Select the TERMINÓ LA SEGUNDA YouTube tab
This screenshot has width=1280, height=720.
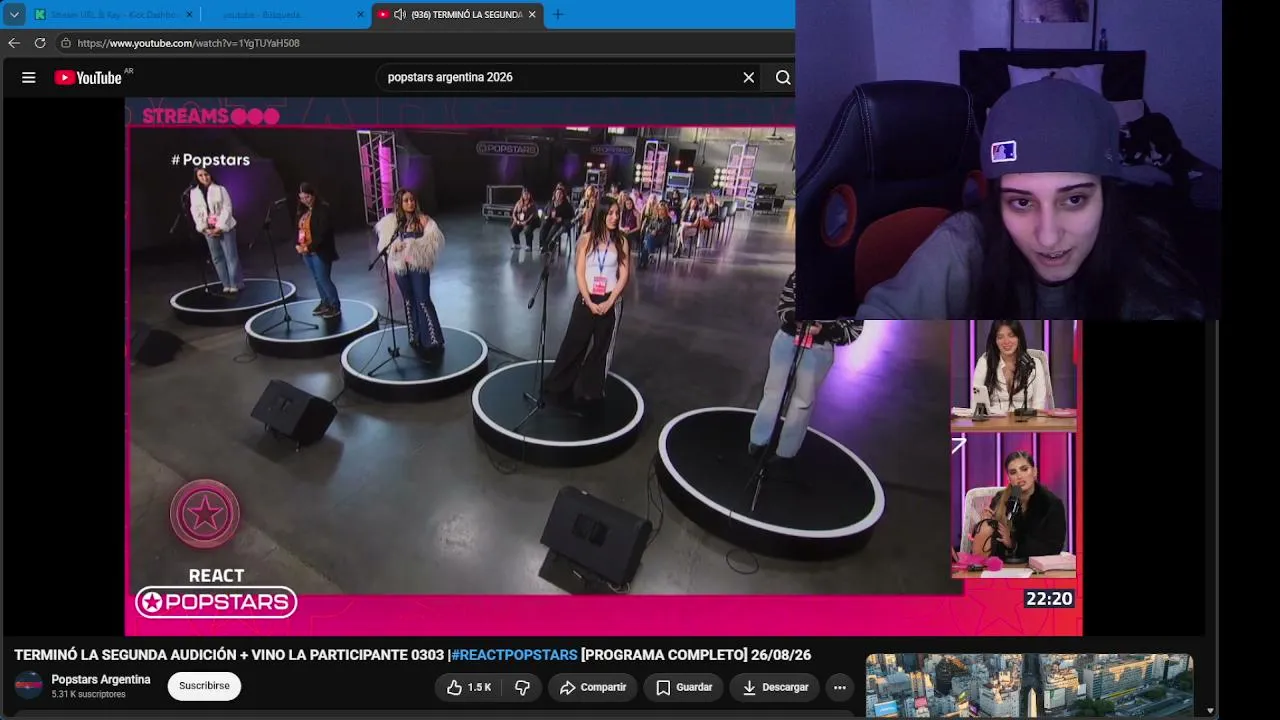[457, 14]
